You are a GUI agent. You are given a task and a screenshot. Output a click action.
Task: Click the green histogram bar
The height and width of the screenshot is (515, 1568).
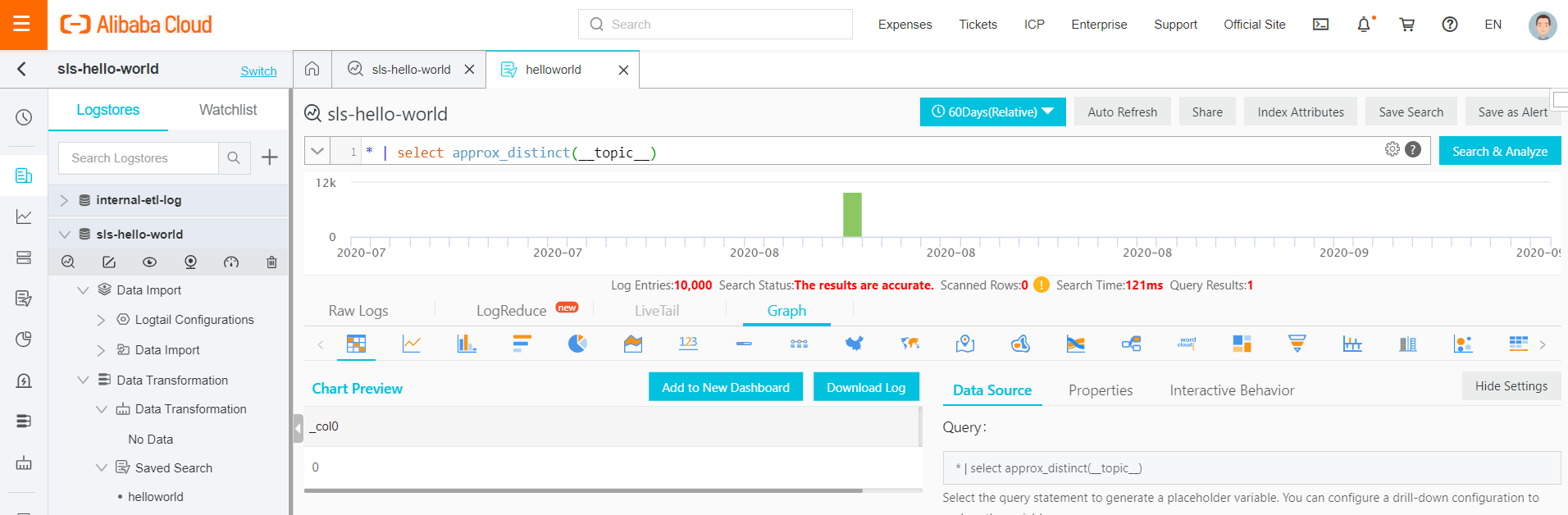click(852, 215)
